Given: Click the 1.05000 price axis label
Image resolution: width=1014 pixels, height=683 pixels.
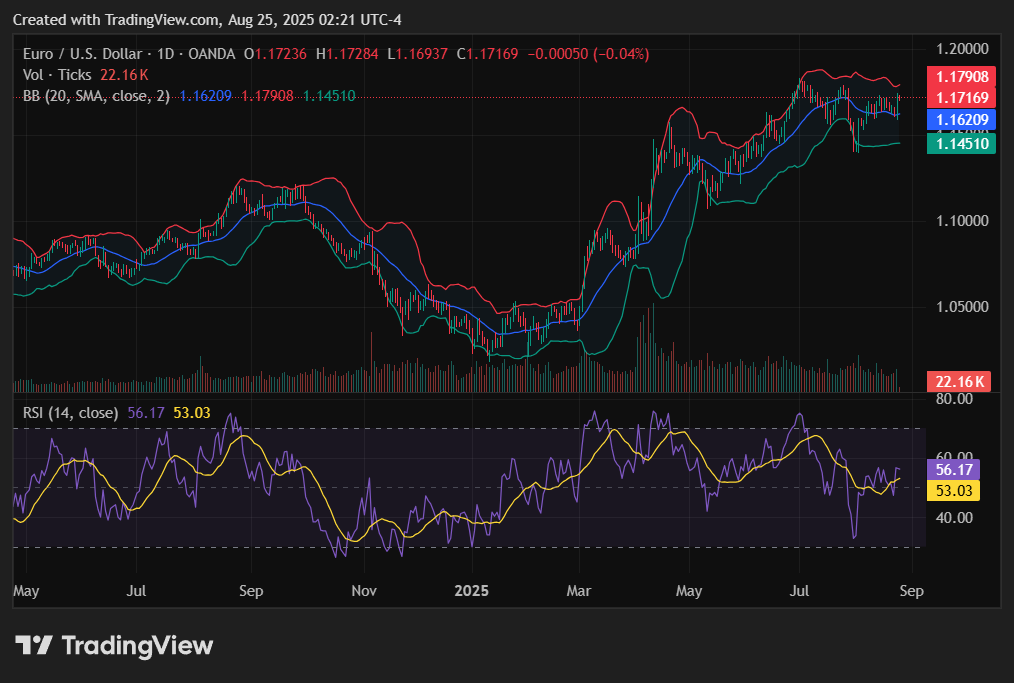Looking at the screenshot, I should tap(962, 307).
